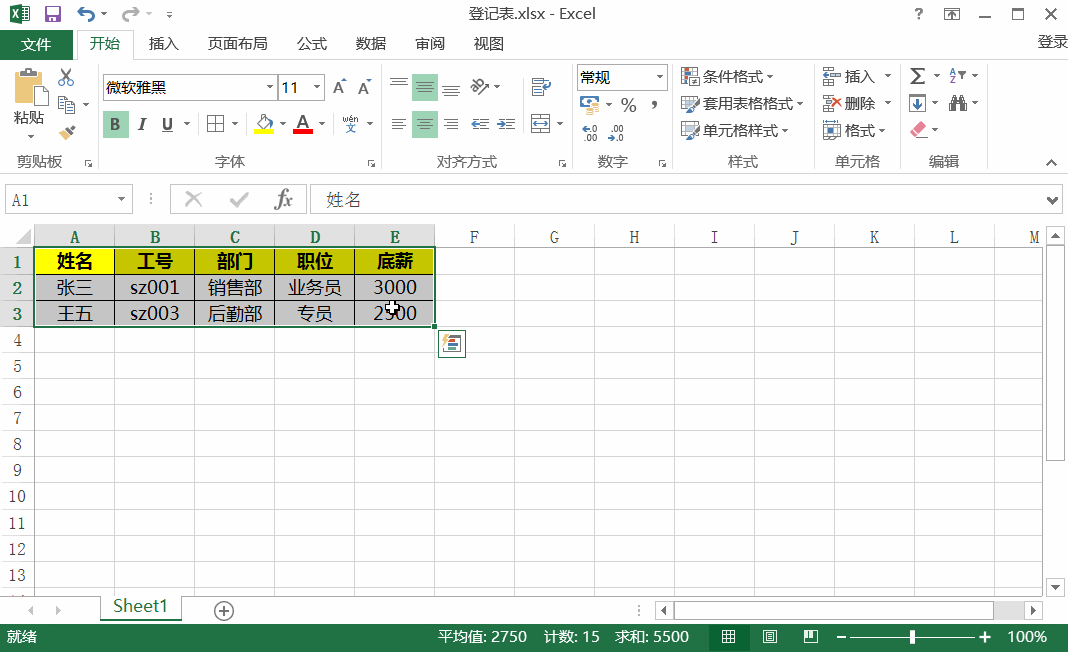This screenshot has width=1068, height=652.
Task: Toggle Italic formatting
Action: [142, 124]
